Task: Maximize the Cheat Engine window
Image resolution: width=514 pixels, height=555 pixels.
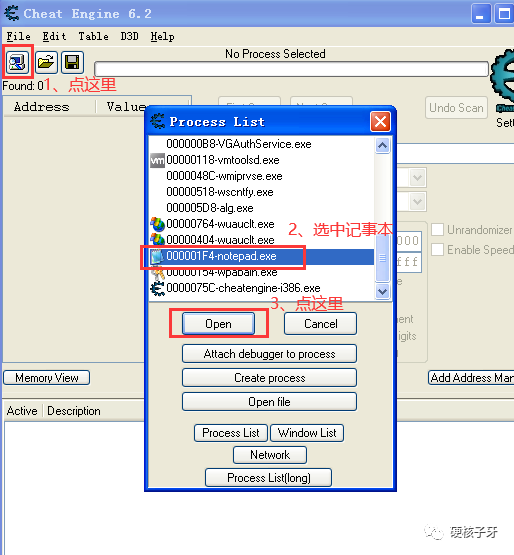Action: (x=504, y=13)
